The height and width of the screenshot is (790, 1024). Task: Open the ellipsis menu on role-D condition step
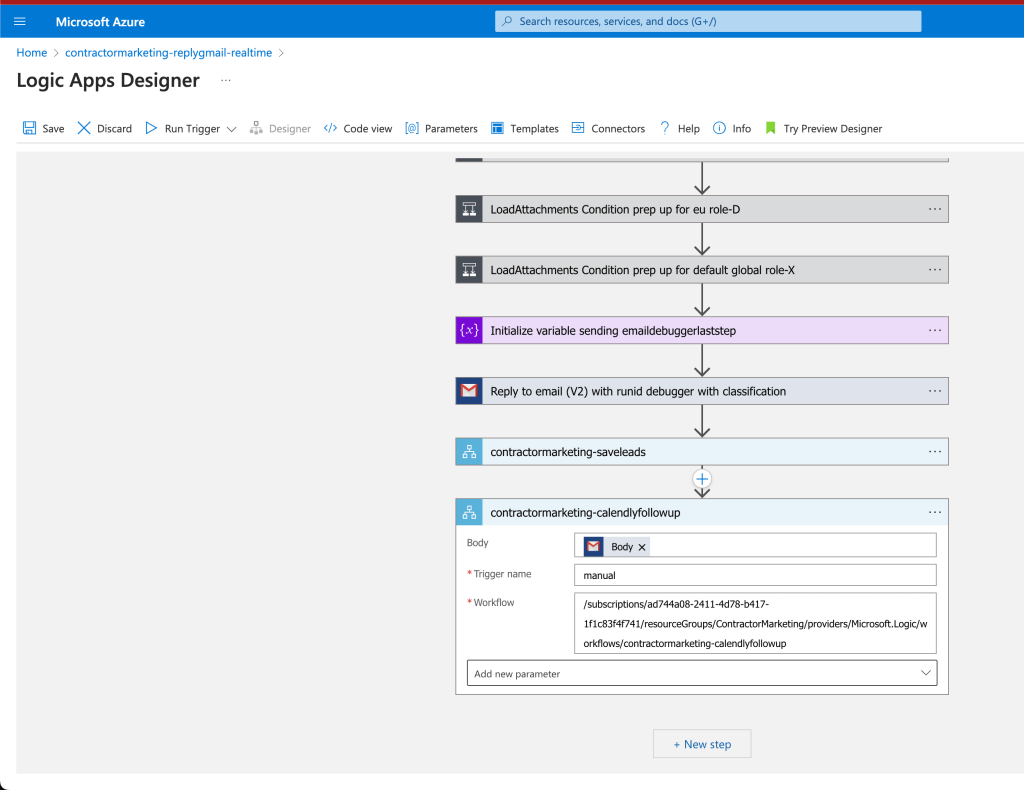point(935,209)
